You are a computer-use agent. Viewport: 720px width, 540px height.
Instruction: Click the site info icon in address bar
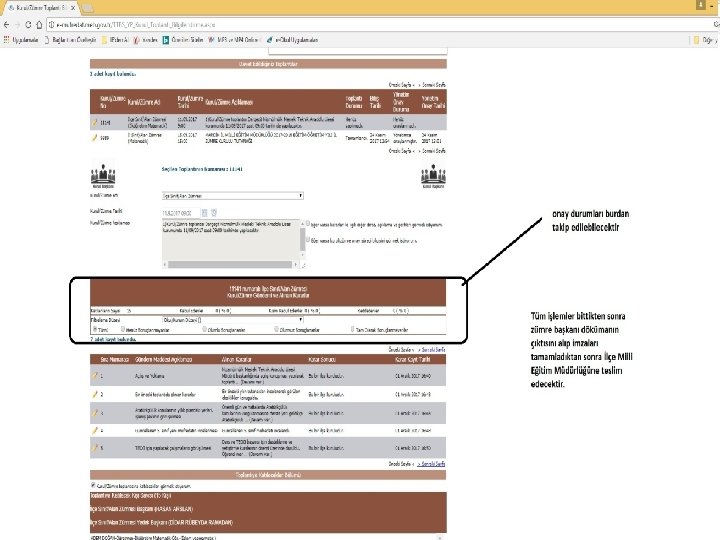(x=52, y=25)
